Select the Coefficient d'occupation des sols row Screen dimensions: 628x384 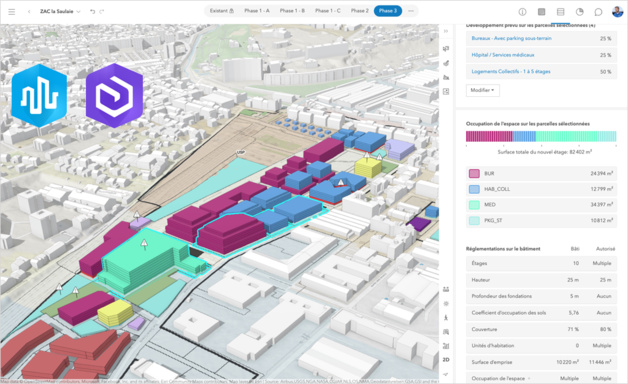coord(541,313)
